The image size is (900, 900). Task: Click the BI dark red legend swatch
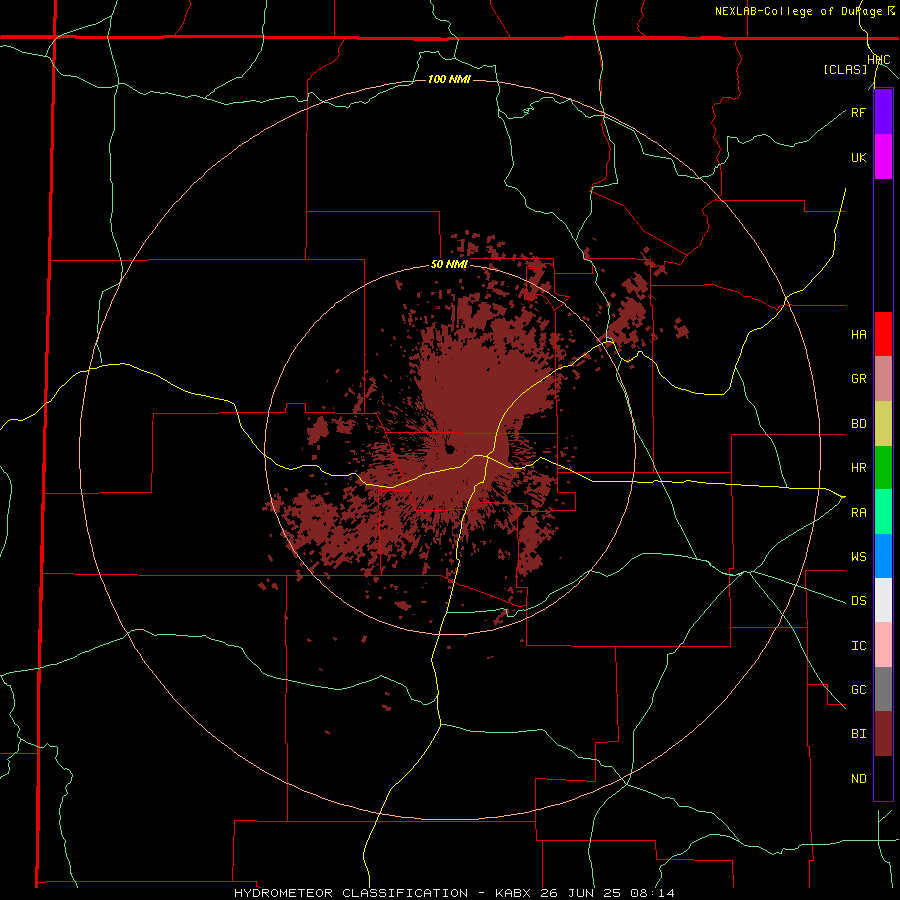(883, 734)
